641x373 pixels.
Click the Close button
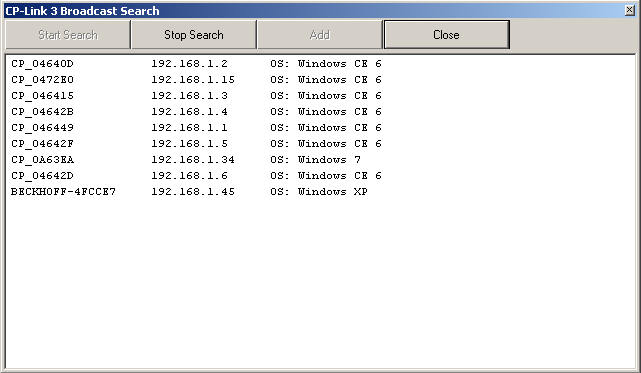click(x=446, y=35)
